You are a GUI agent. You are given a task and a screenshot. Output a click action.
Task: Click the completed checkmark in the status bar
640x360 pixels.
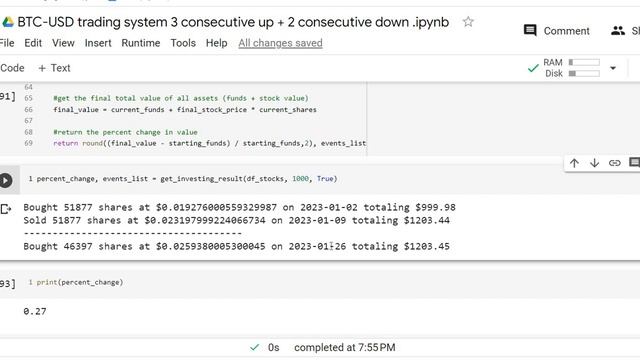[254, 347]
